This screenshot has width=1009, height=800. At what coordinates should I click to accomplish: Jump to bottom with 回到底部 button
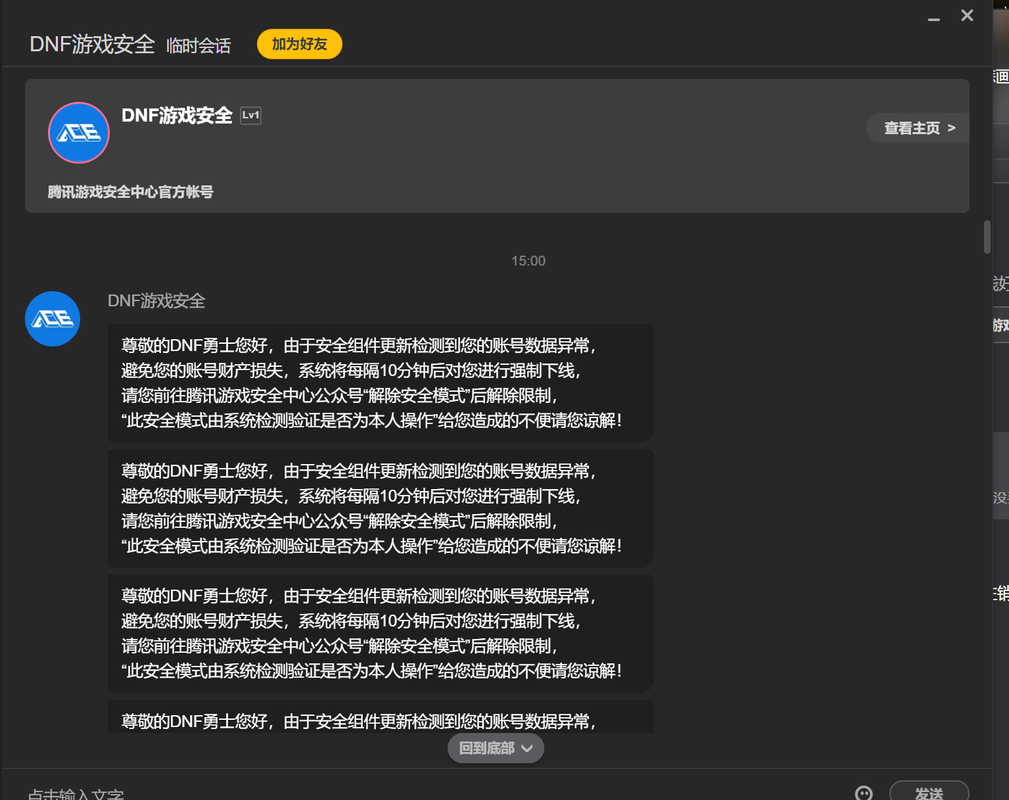click(495, 748)
